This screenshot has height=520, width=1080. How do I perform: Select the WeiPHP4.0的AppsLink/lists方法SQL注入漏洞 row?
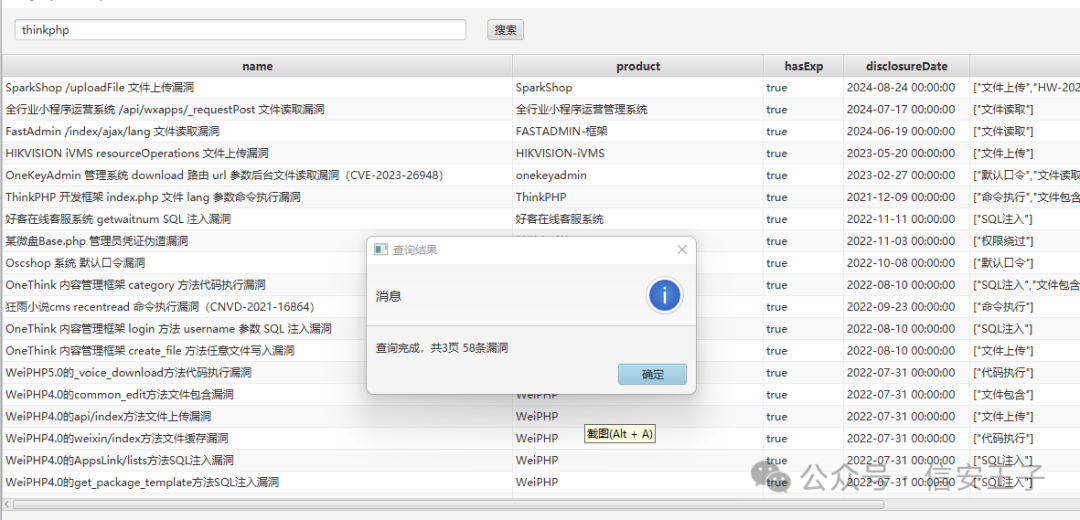click(541, 461)
